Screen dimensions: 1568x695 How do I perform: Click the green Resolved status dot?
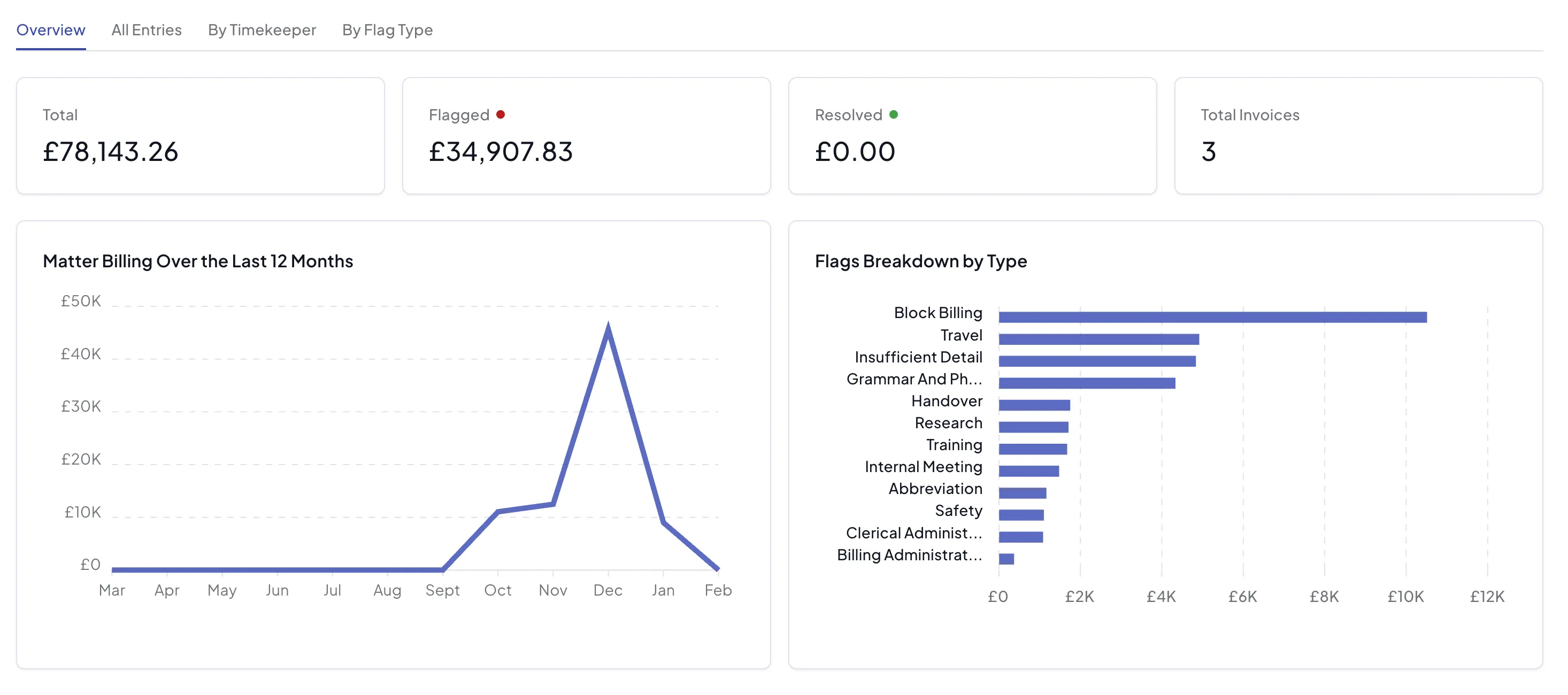point(893,114)
